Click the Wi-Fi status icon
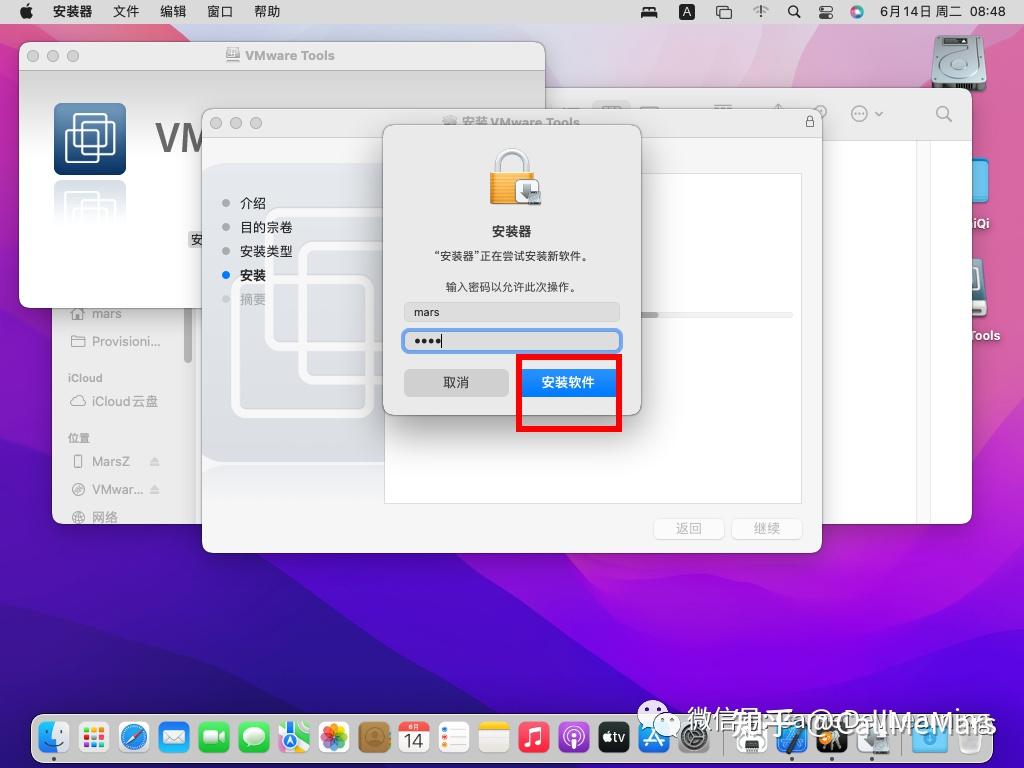Viewport: 1024px width, 768px height. (760, 12)
